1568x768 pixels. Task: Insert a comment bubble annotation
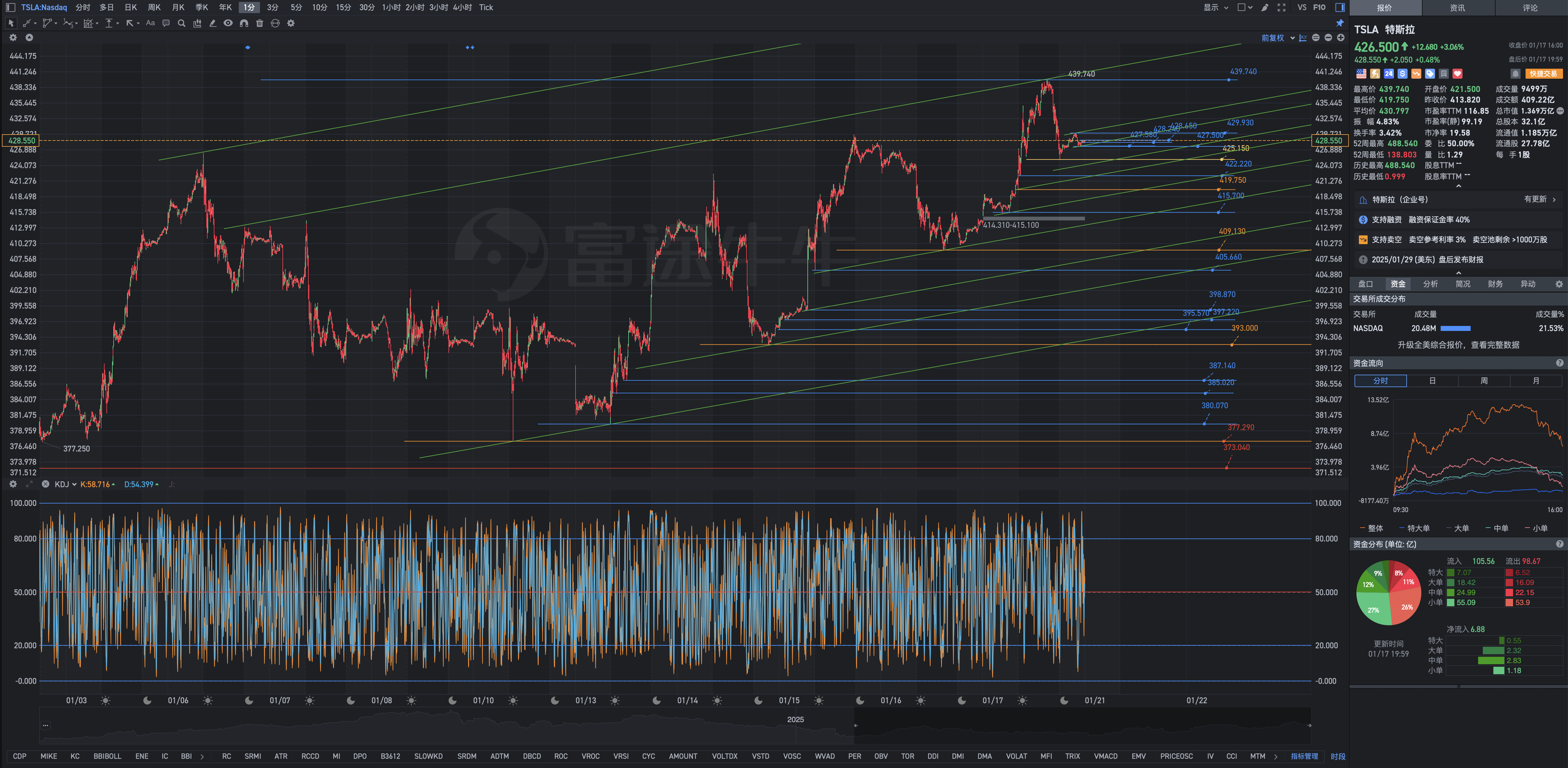[x=165, y=23]
